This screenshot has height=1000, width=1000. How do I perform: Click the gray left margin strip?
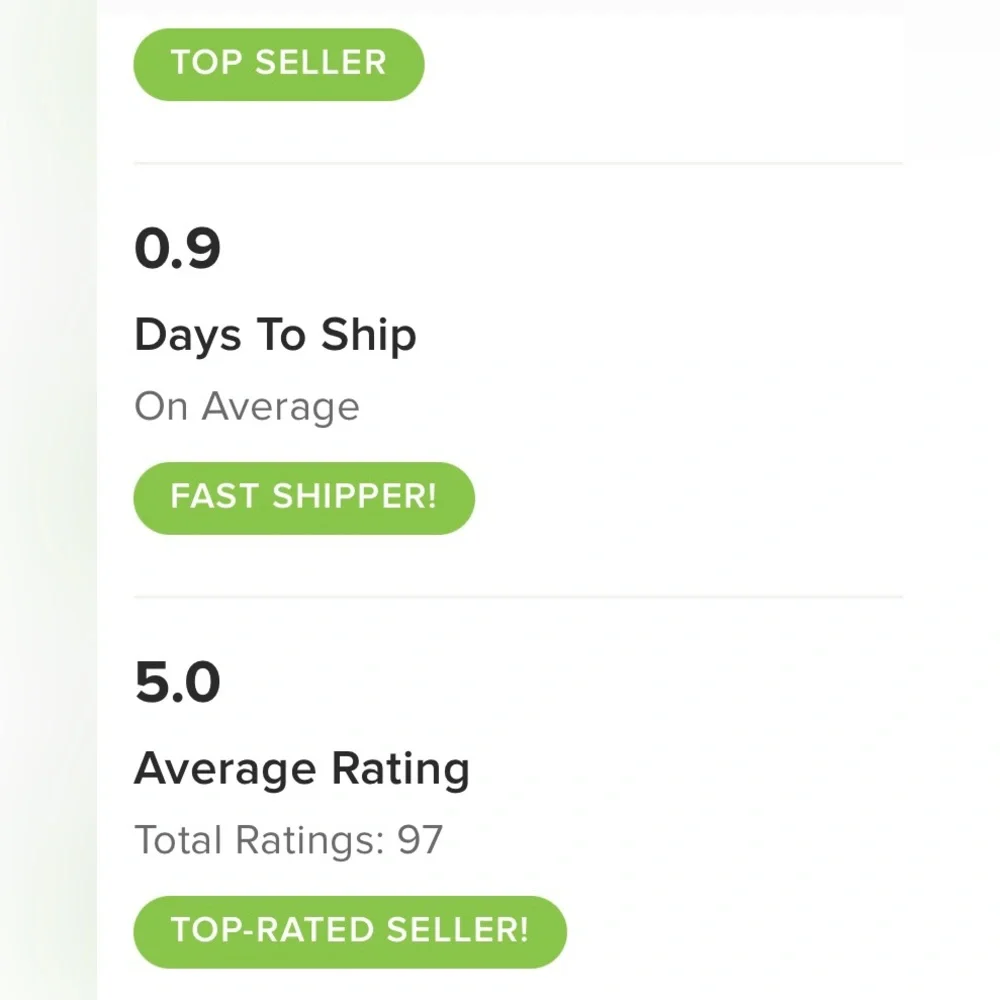pos(48,500)
